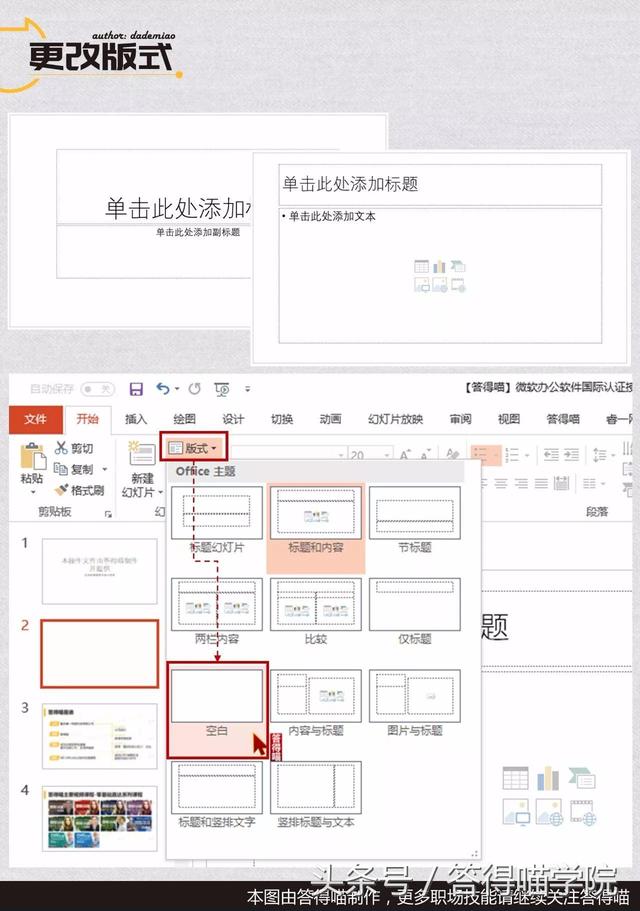Switch to the 插入 tab
640x911 pixels.
(x=136, y=419)
